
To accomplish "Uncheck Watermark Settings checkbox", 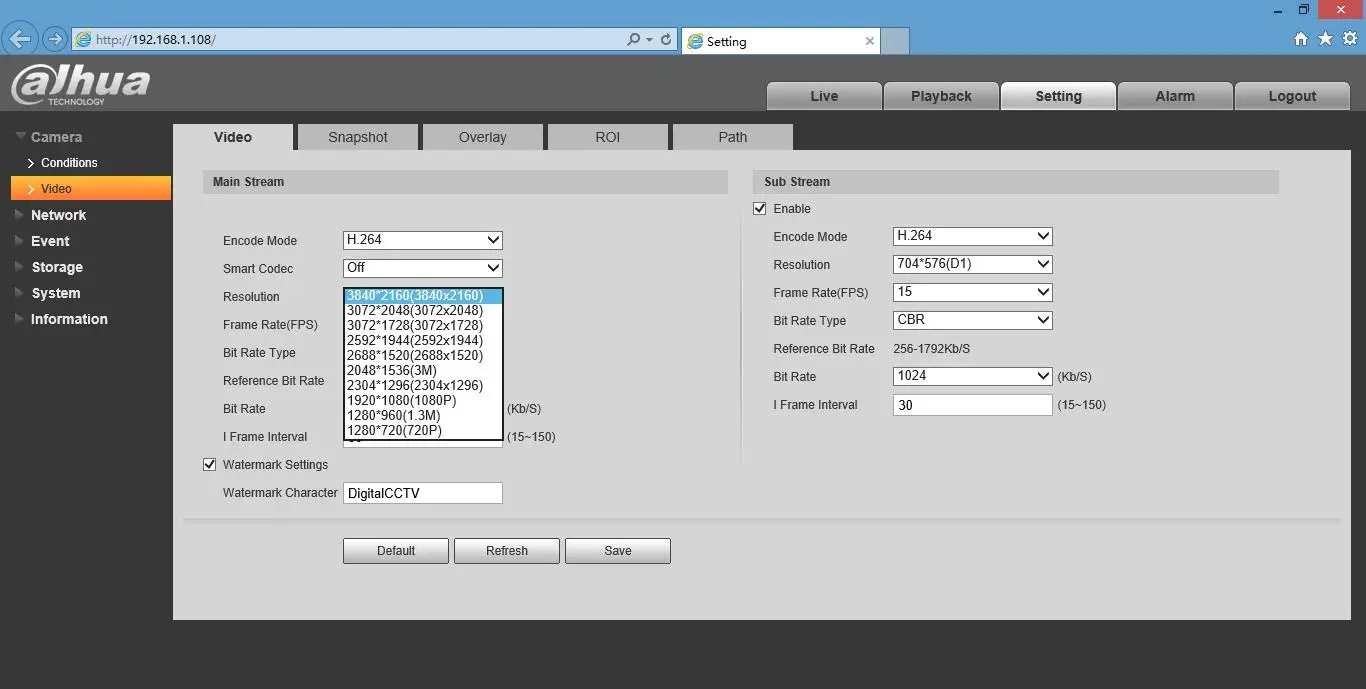I will 209,465.
